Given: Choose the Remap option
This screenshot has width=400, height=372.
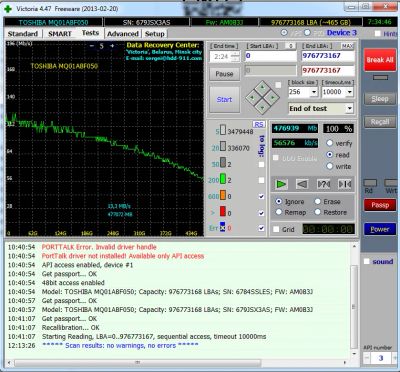Looking at the screenshot, I should (x=279, y=212).
